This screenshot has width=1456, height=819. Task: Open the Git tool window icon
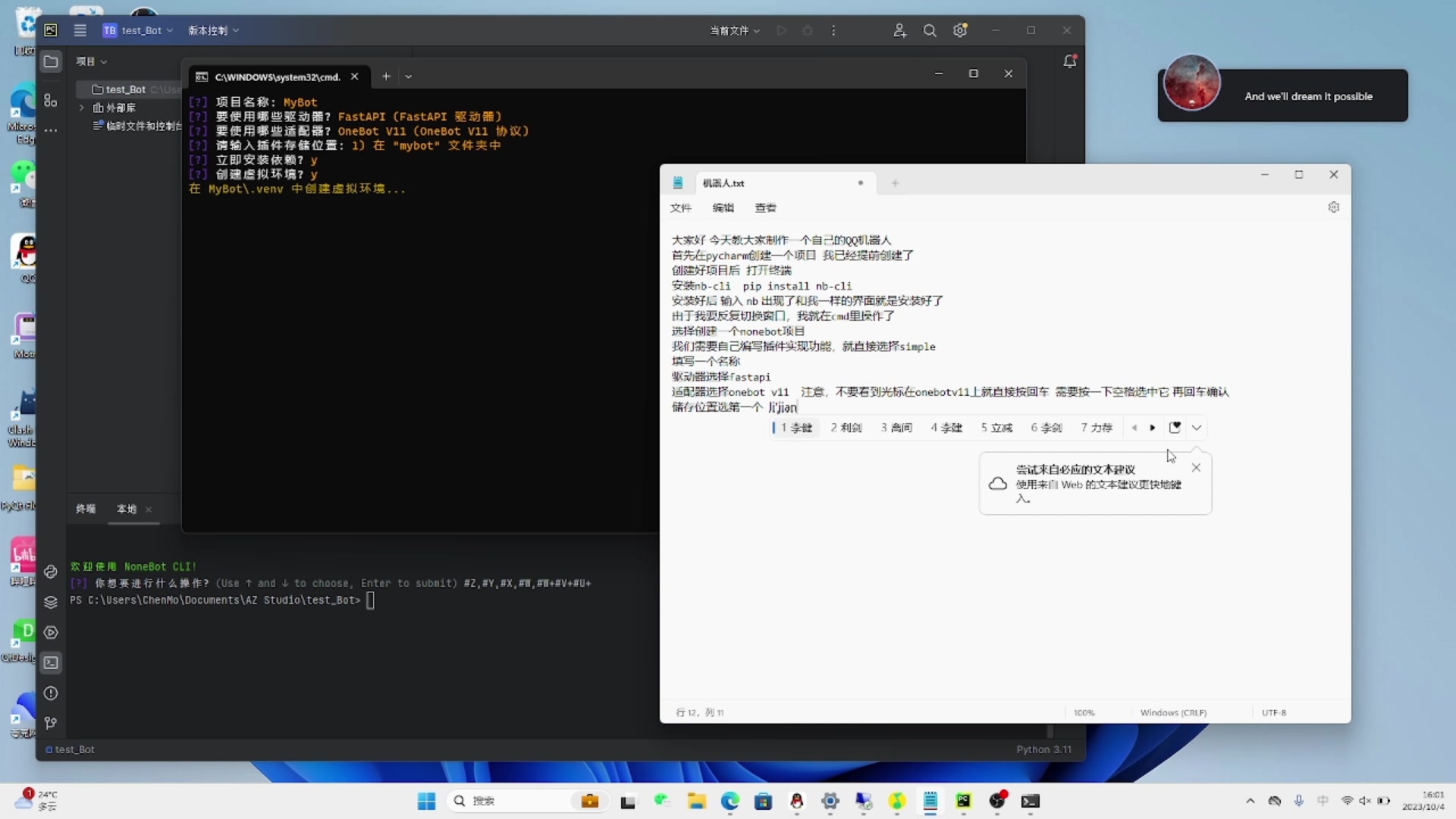tap(50, 723)
